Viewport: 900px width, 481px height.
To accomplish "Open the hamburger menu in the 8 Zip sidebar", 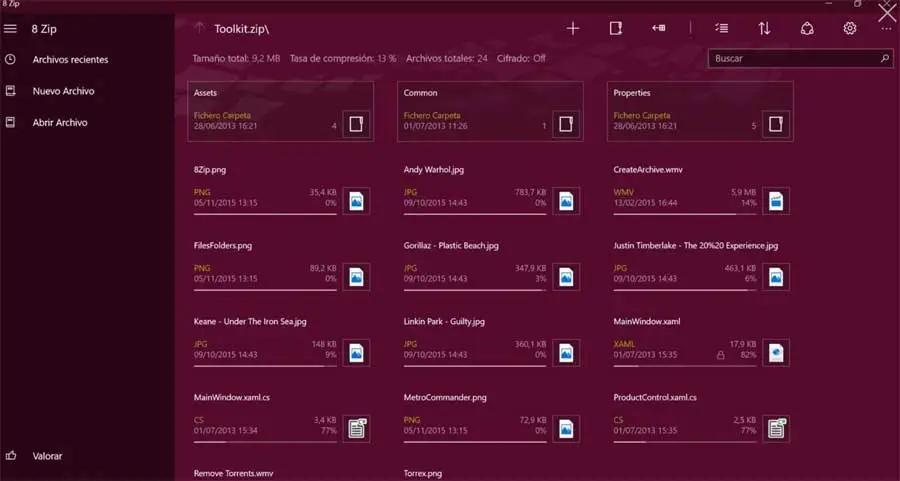I will pyautogui.click(x=10, y=28).
